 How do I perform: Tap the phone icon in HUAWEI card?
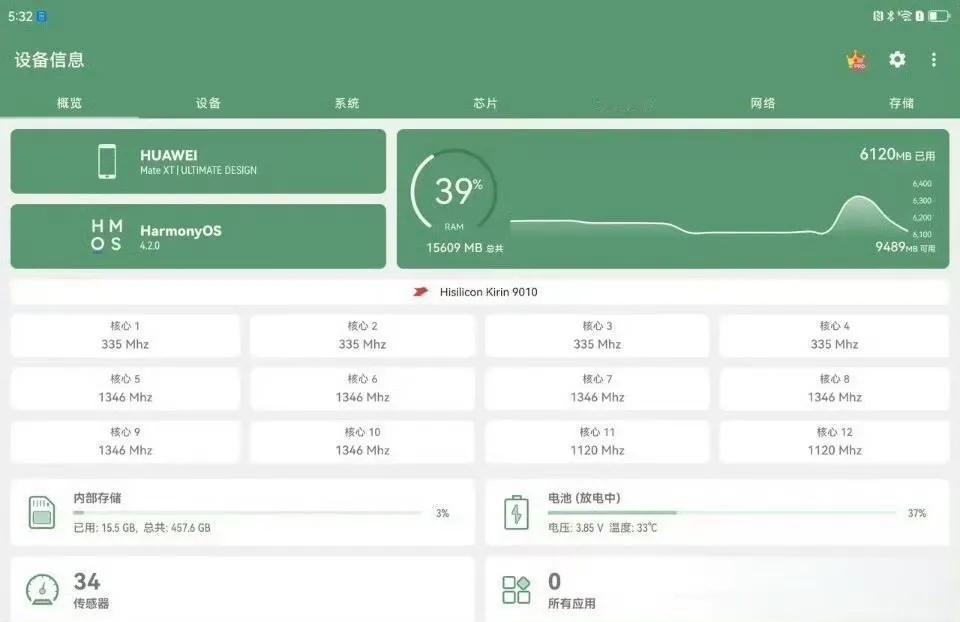107,162
